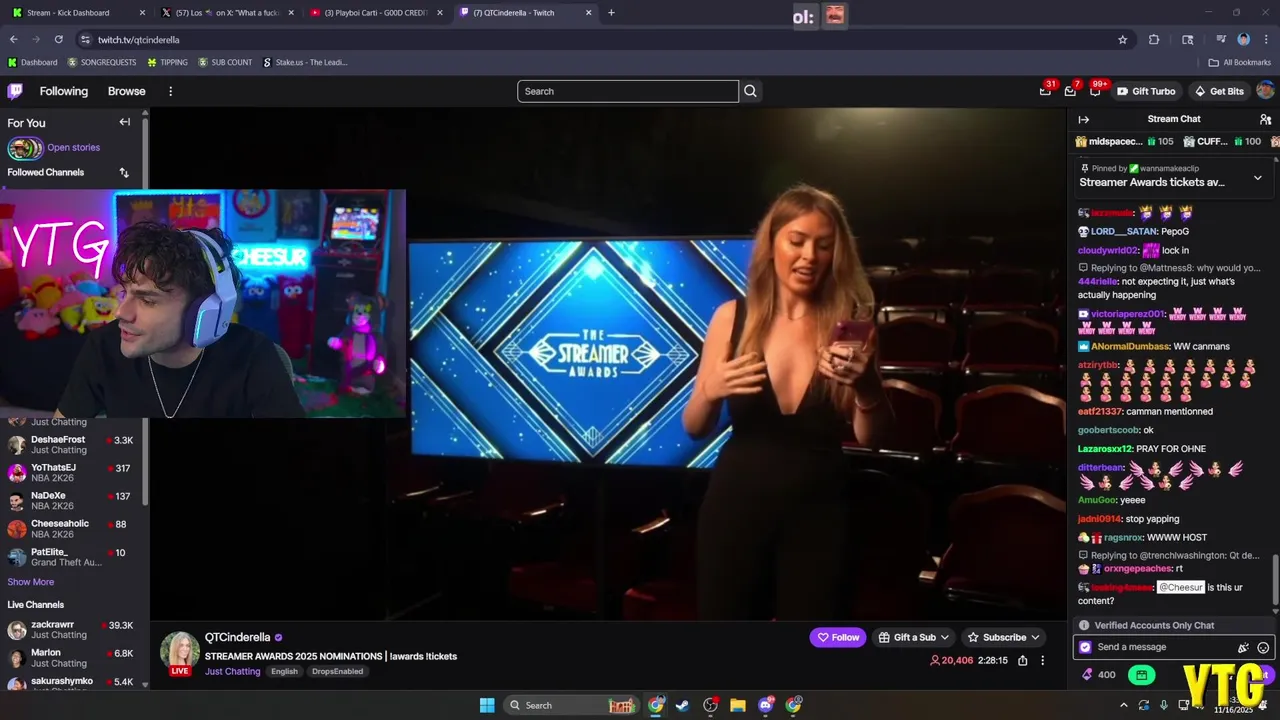Share the stream icon
The width and height of the screenshot is (1280, 720).
pyautogui.click(x=1022, y=660)
